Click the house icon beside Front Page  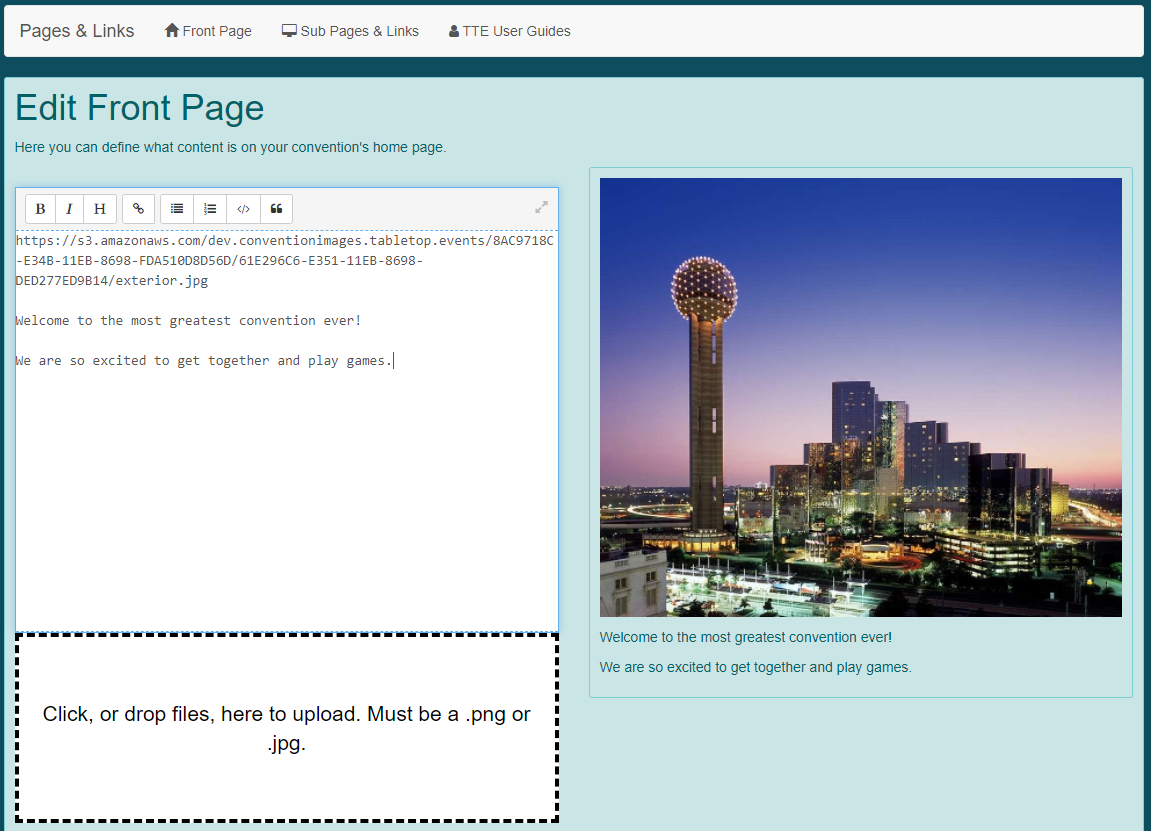point(172,30)
